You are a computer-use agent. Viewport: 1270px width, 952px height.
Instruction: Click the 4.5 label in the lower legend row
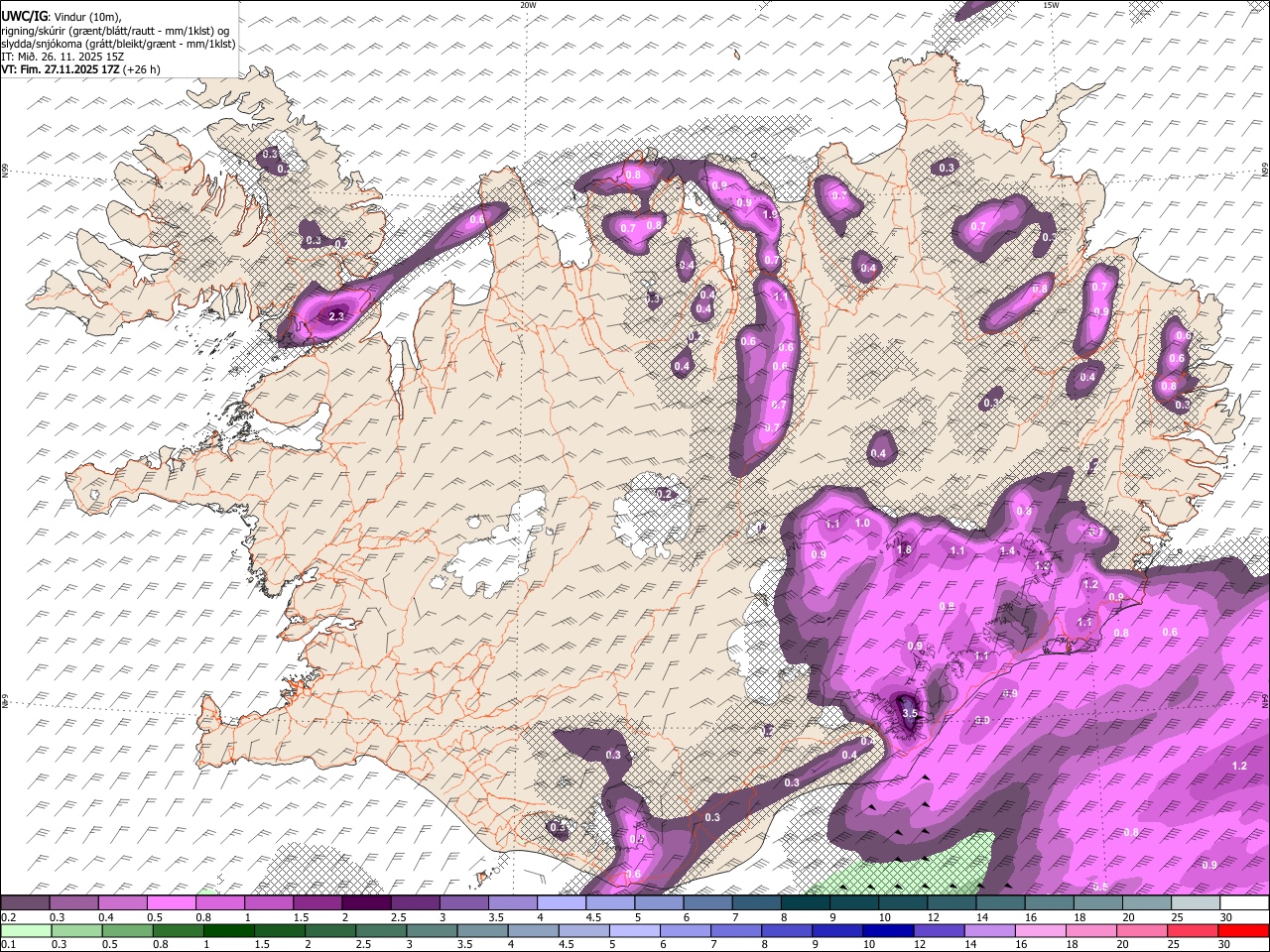pos(567,944)
